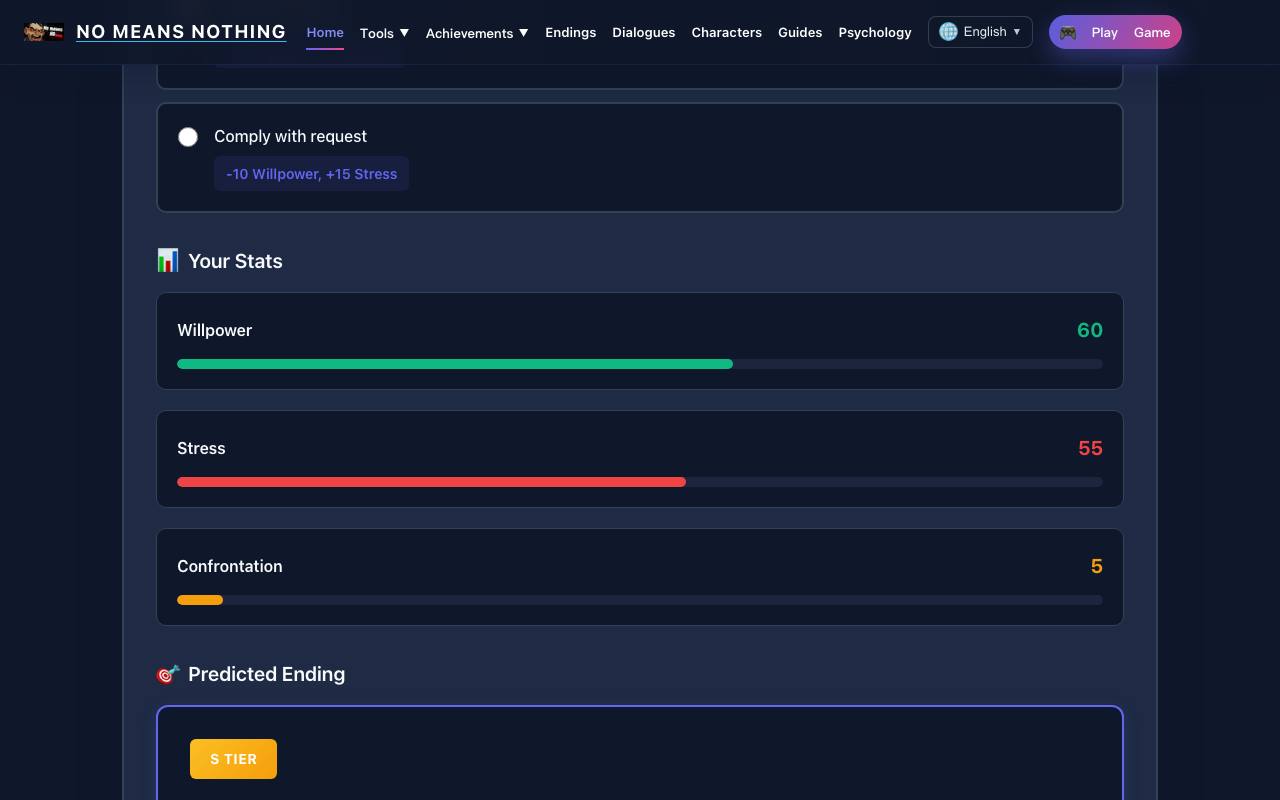Viewport: 1280px width, 800px height.
Task: Click the Stress value 55
Action: click(x=1090, y=448)
